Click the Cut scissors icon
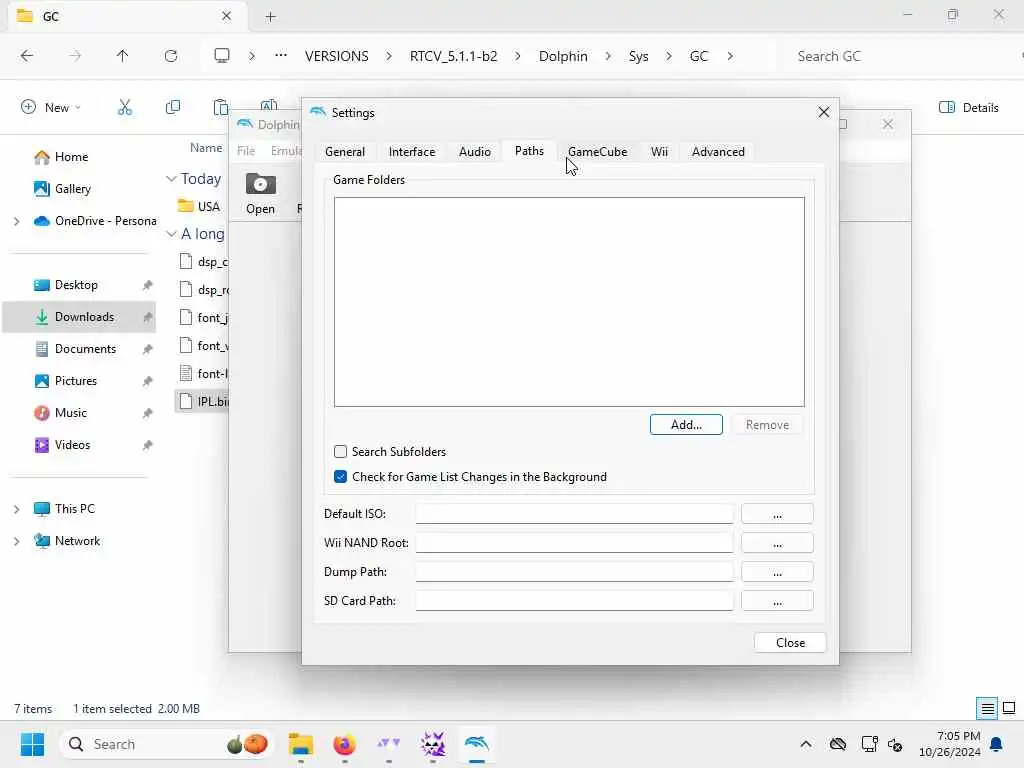 pos(124,107)
